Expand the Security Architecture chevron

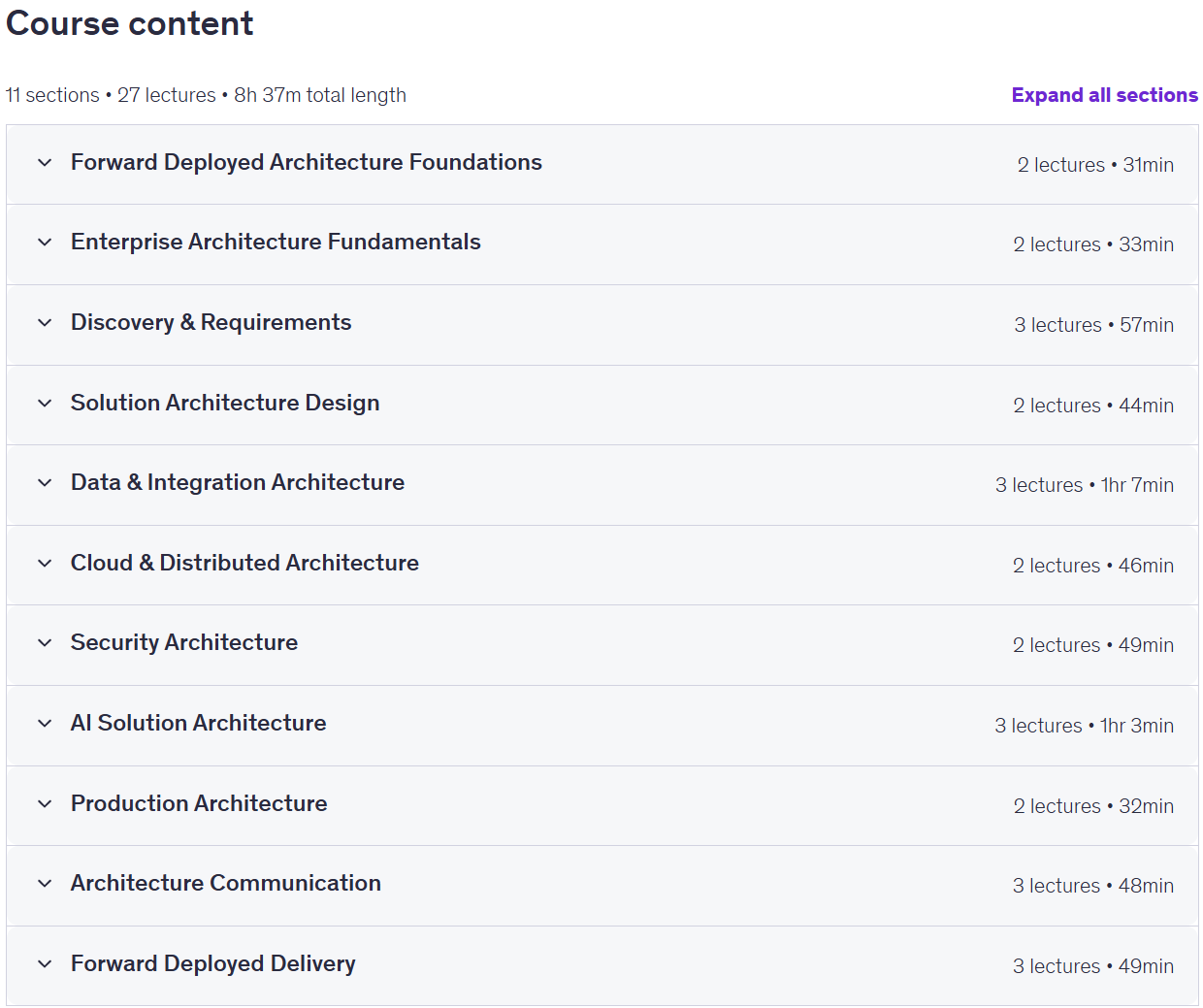click(45, 643)
